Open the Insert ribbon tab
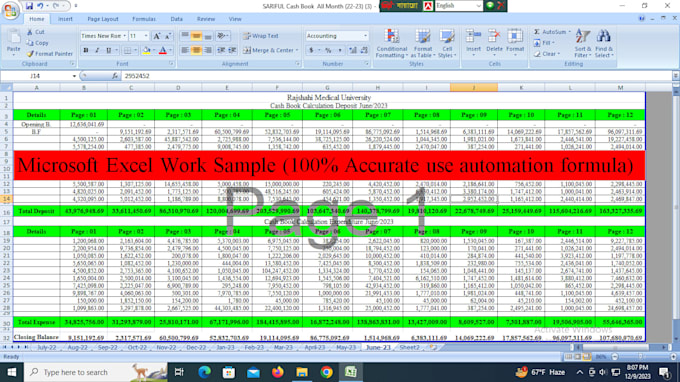The image size is (680, 382). pos(65,19)
